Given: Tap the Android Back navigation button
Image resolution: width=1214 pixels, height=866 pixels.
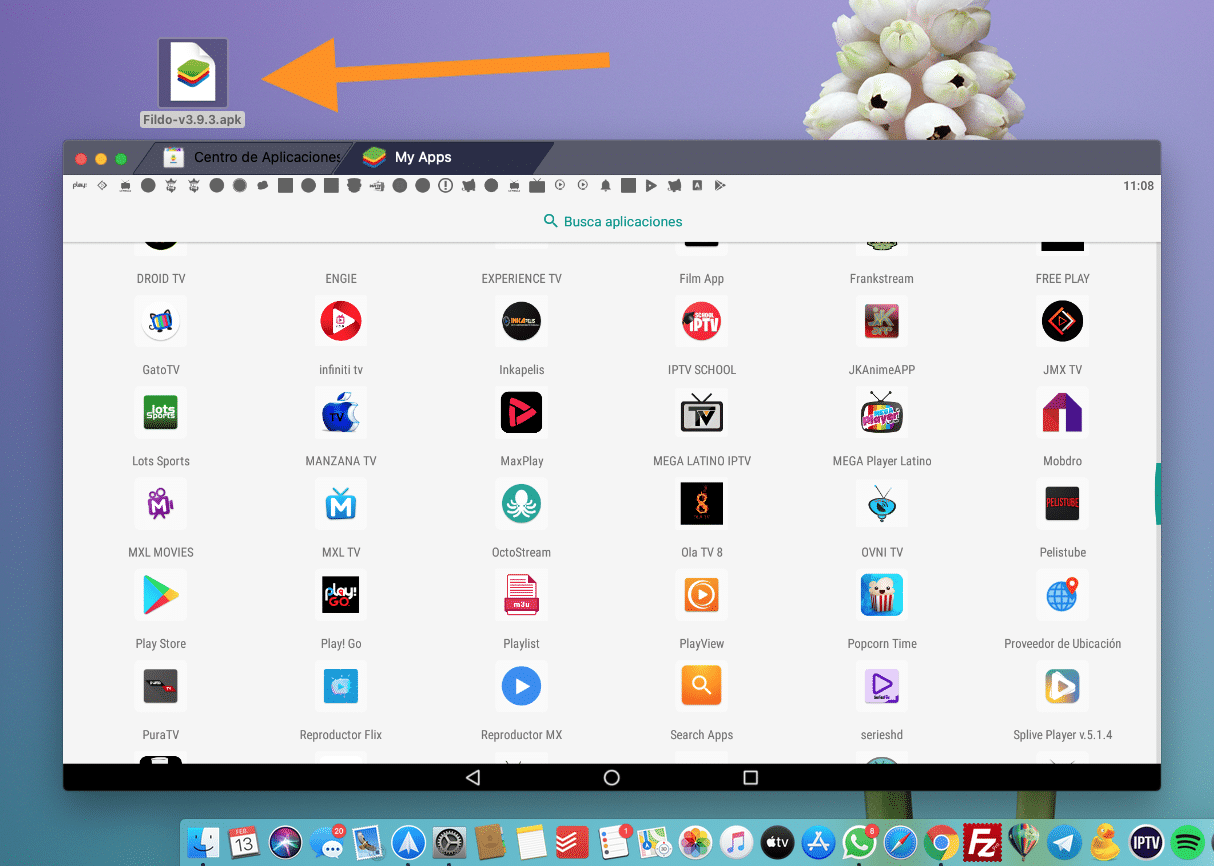Looking at the screenshot, I should [472, 777].
